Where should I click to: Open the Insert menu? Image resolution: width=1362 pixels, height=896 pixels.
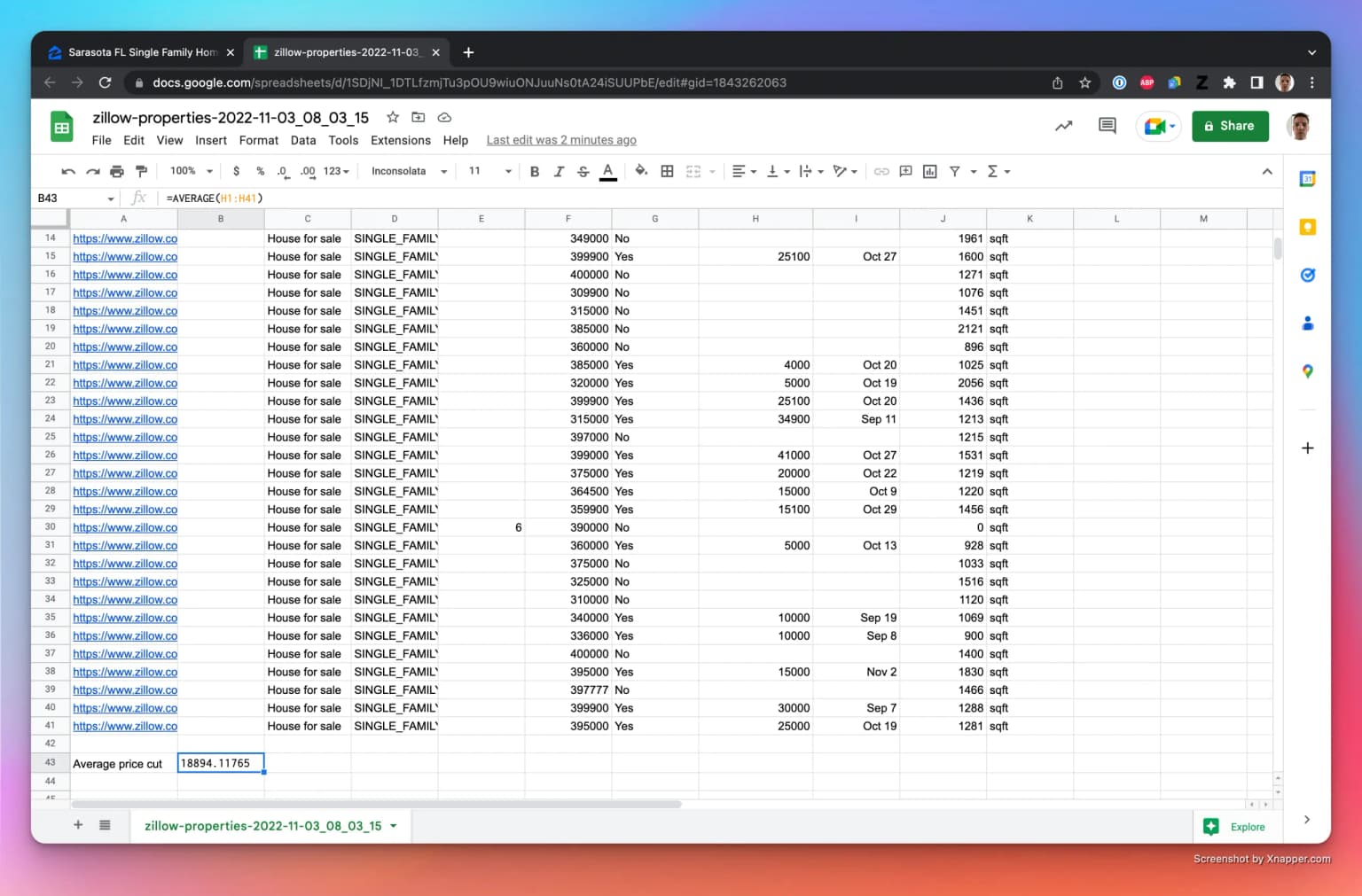(211, 141)
